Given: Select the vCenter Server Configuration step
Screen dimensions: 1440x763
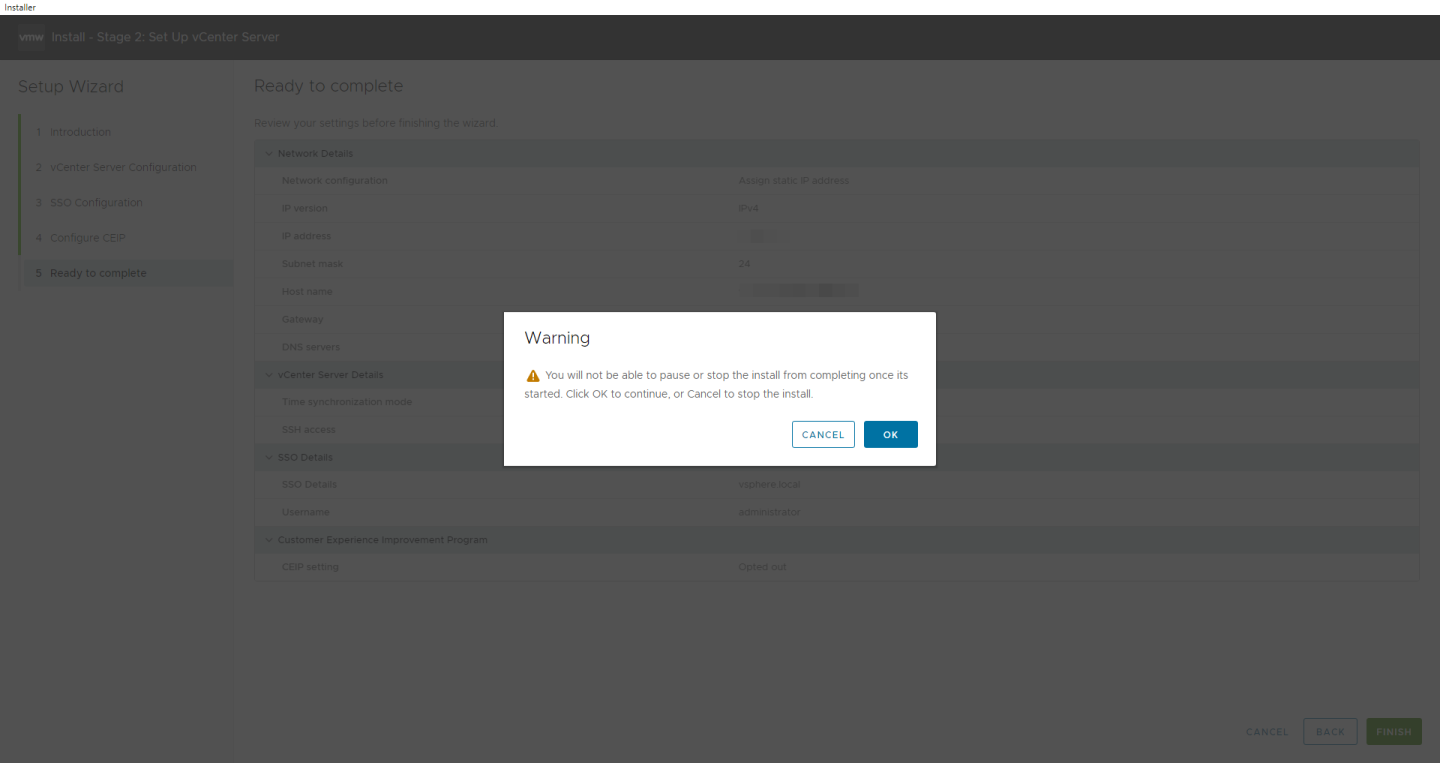Looking at the screenshot, I should click(x=124, y=167).
